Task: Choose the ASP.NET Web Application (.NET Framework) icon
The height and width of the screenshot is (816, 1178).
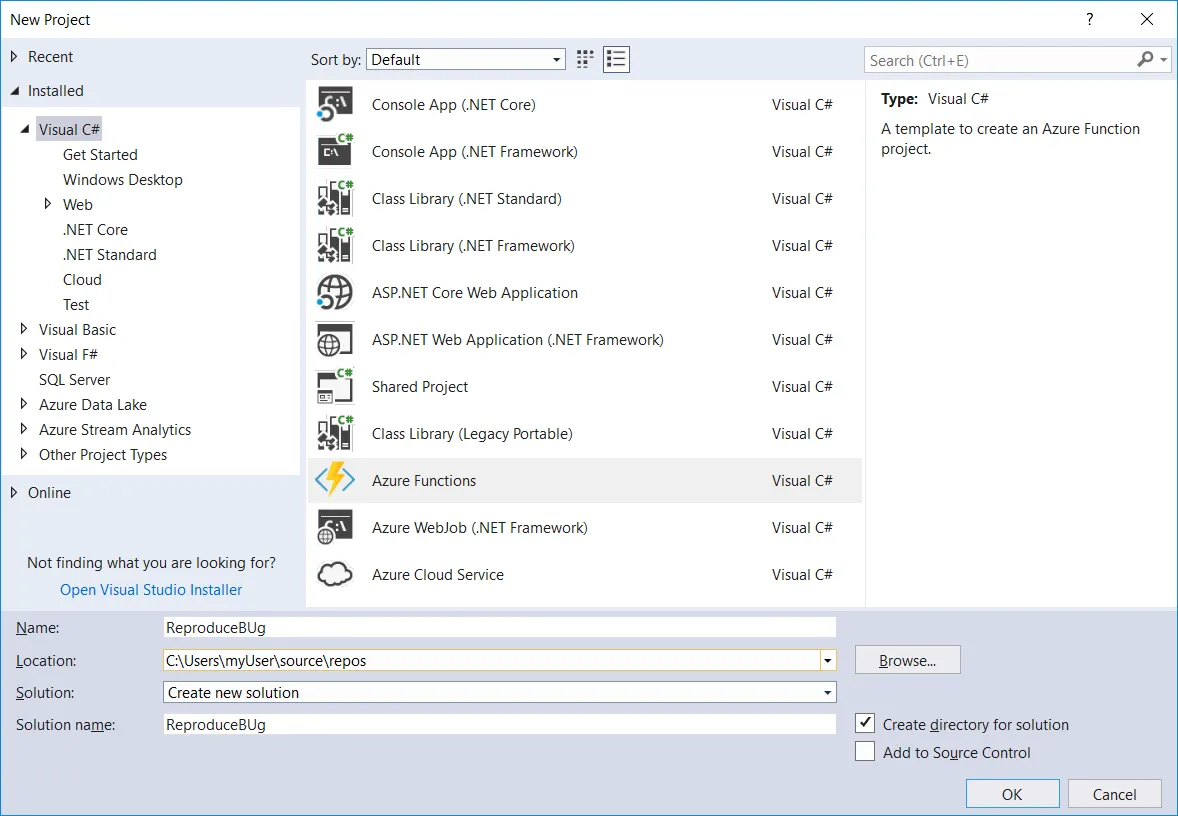Action: [335, 340]
